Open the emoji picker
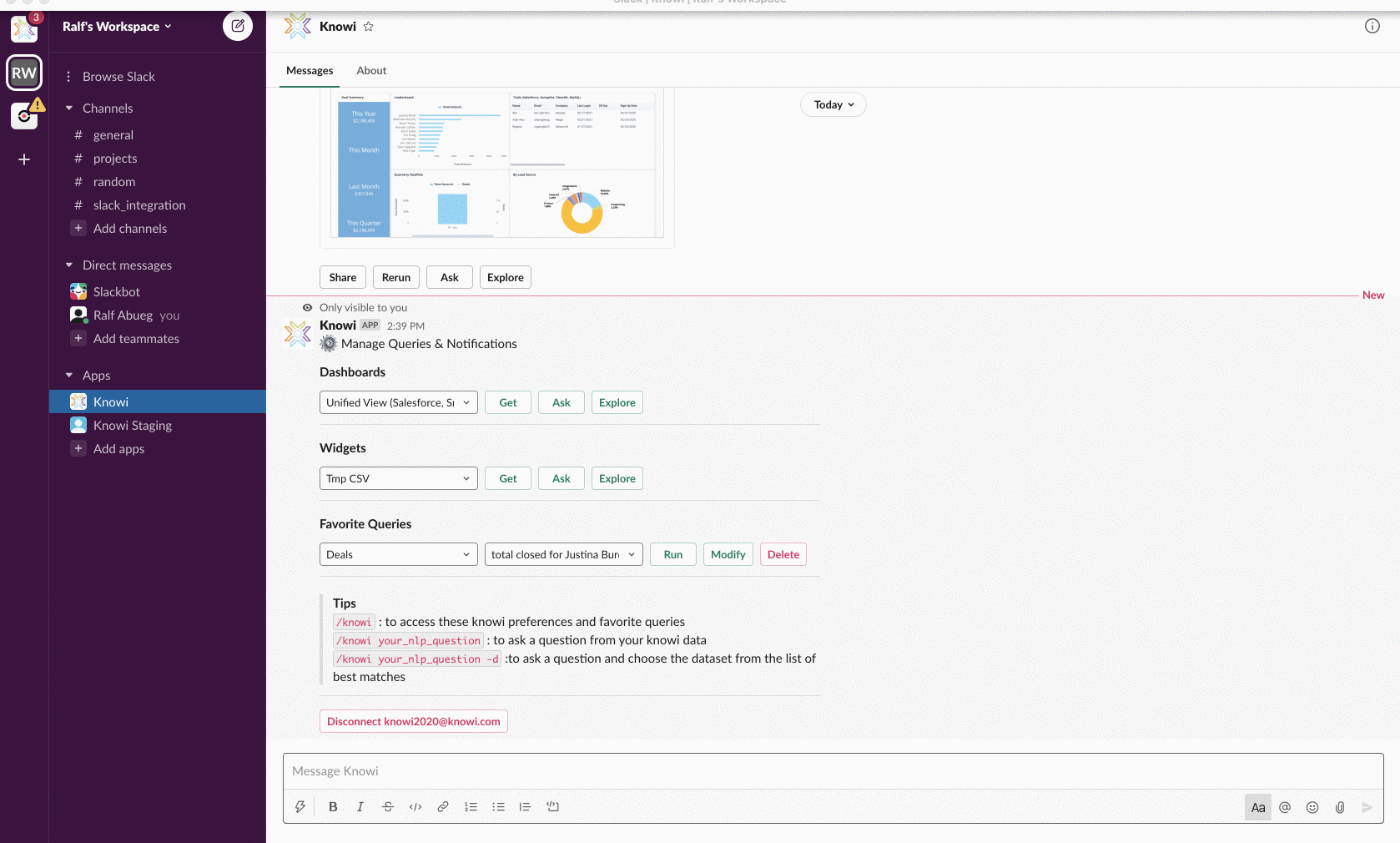Viewport: 1400px width, 843px height. [x=1312, y=808]
